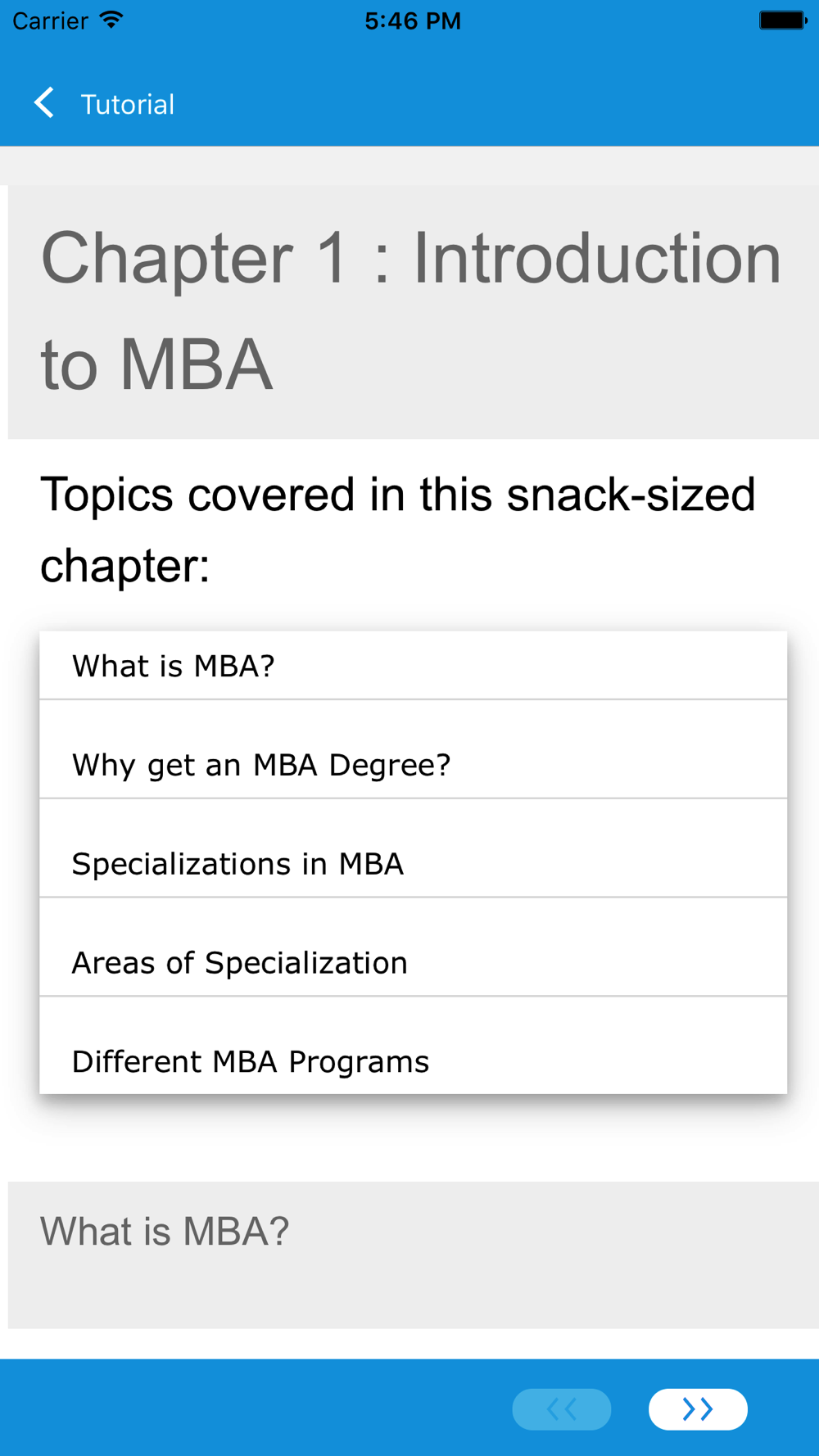
Task: Go to next page with double-chevron button
Action: 698,1409
